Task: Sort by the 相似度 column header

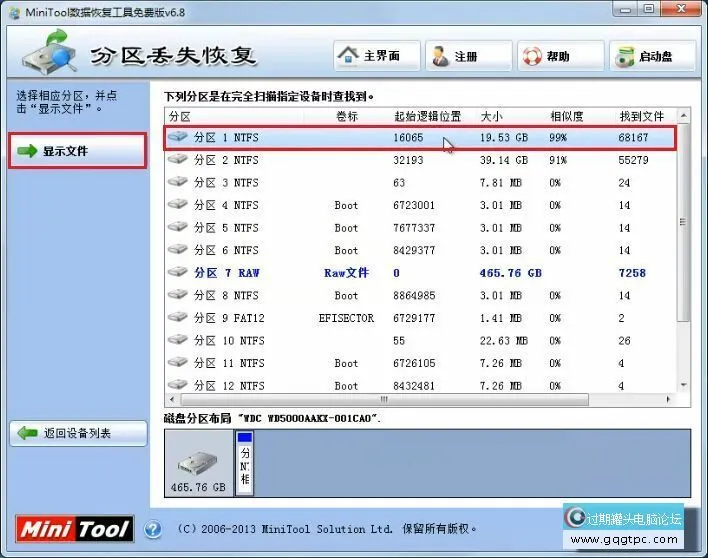Action: [567, 116]
